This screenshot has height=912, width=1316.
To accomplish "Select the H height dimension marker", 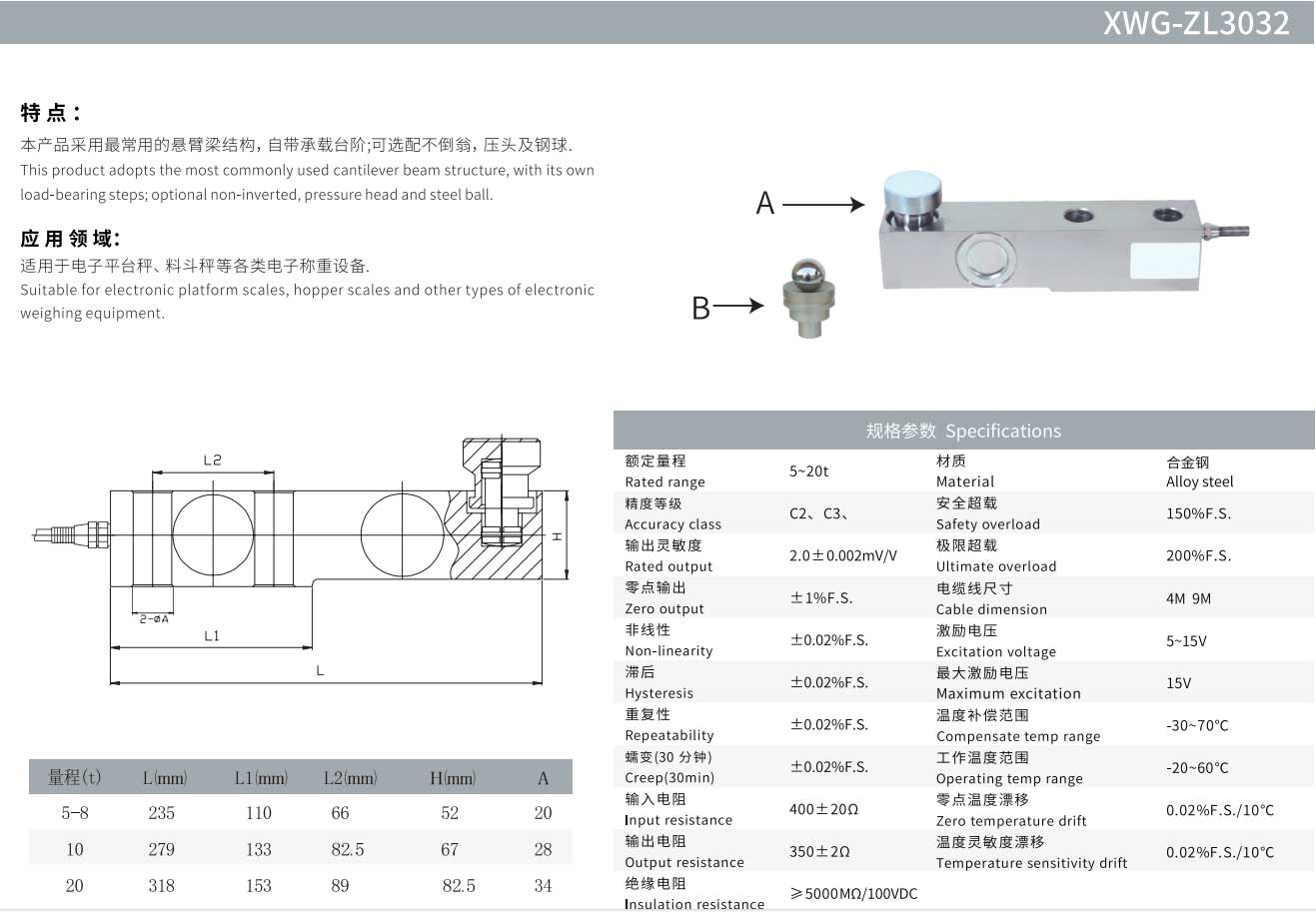I will 557,536.
